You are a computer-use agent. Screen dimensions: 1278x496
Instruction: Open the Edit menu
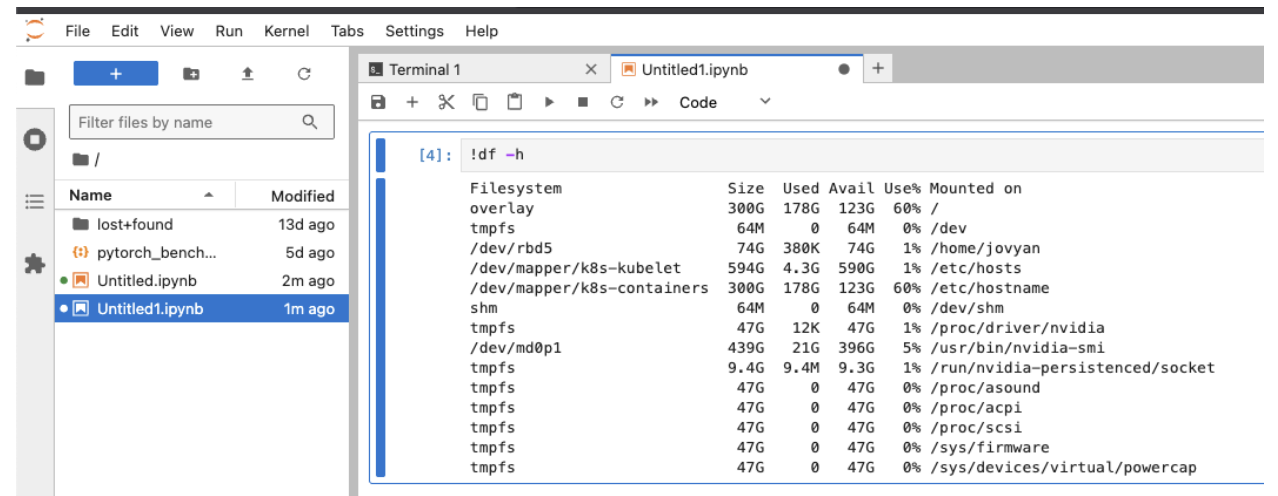(x=125, y=31)
